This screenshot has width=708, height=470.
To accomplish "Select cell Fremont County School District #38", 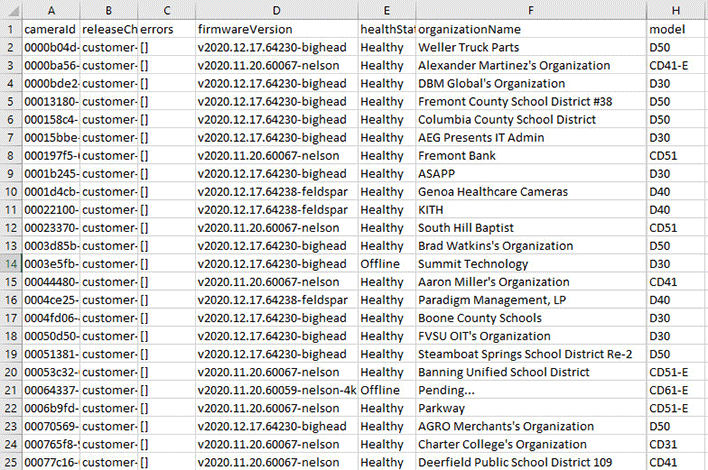I will click(531, 102).
